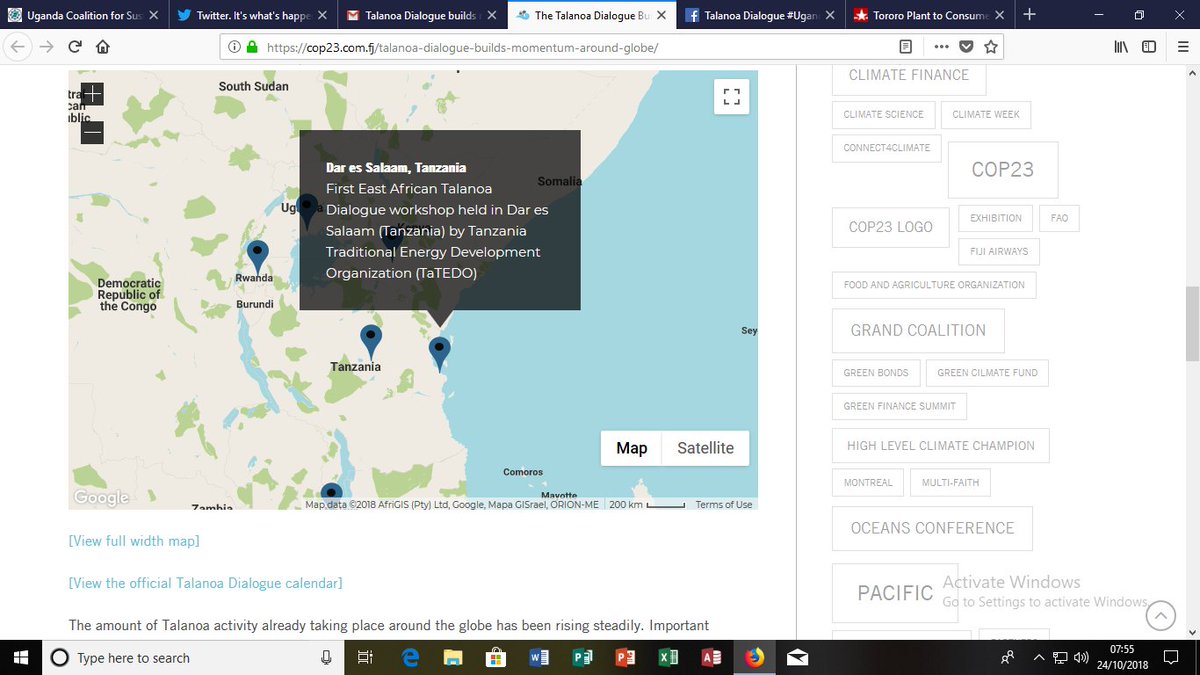The height and width of the screenshot is (675, 1200).
Task: Open the Firefox library
Action: click(x=1121, y=47)
